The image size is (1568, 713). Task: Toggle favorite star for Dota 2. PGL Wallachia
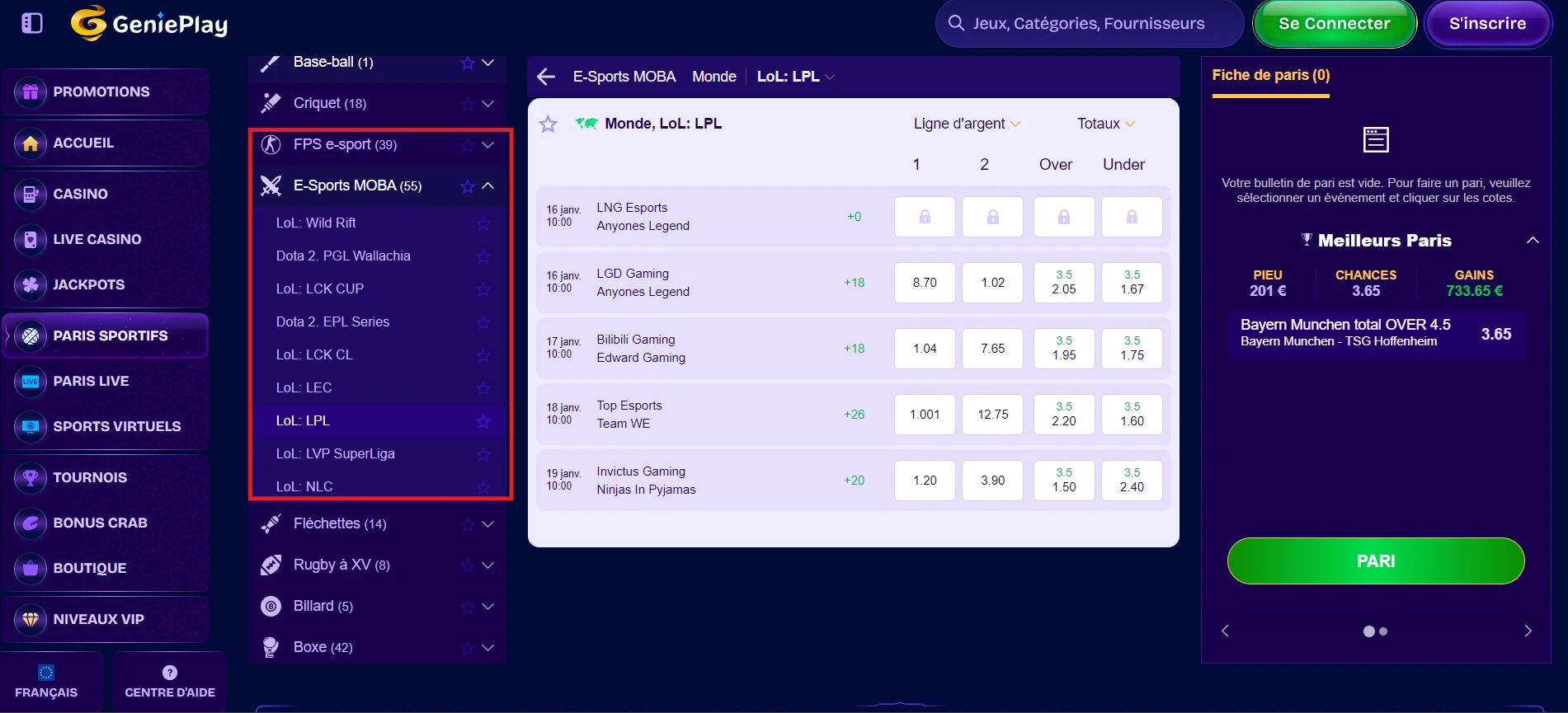[483, 256]
